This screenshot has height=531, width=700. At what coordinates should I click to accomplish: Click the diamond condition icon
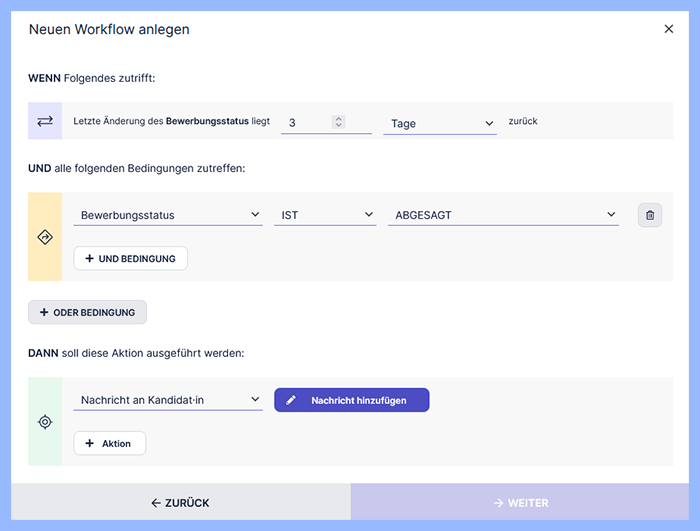pyautogui.click(x=45, y=237)
